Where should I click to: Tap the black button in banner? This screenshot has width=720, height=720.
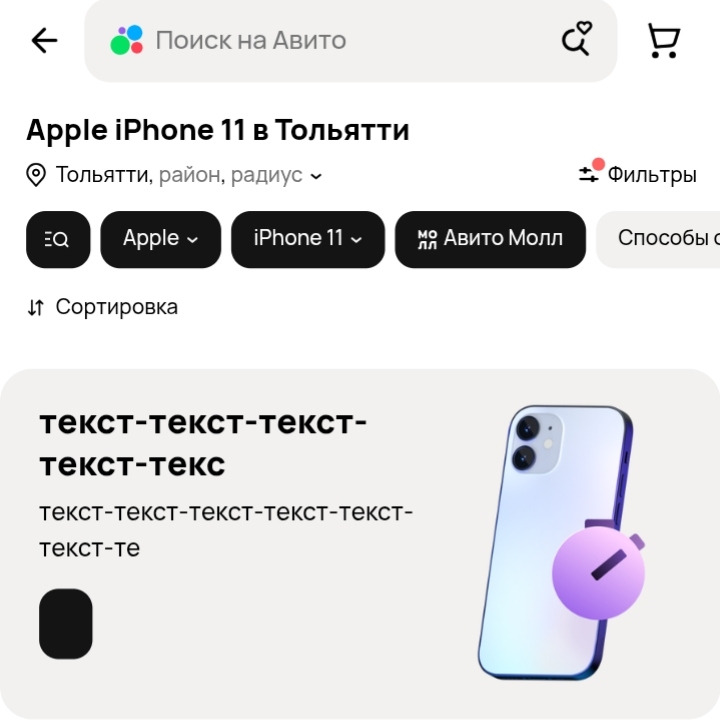[66, 624]
